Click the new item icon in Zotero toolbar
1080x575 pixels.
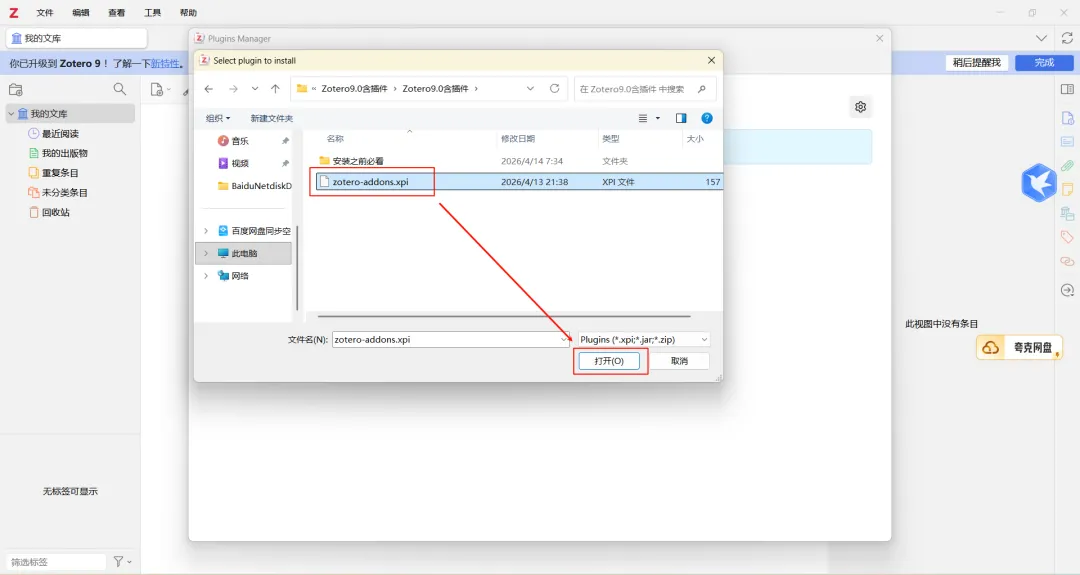coord(157,90)
